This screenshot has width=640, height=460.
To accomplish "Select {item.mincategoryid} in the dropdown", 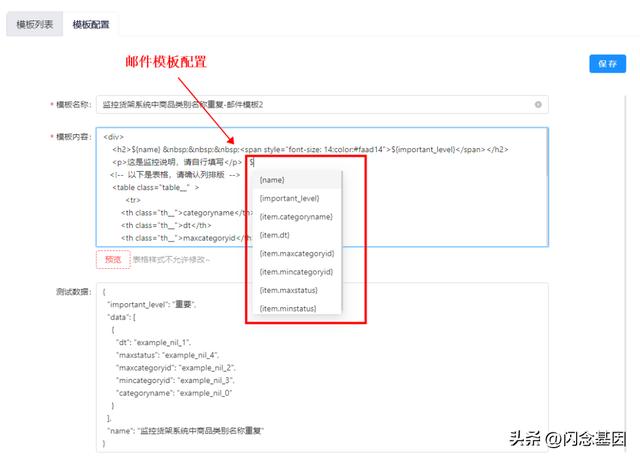I will coord(297,272).
